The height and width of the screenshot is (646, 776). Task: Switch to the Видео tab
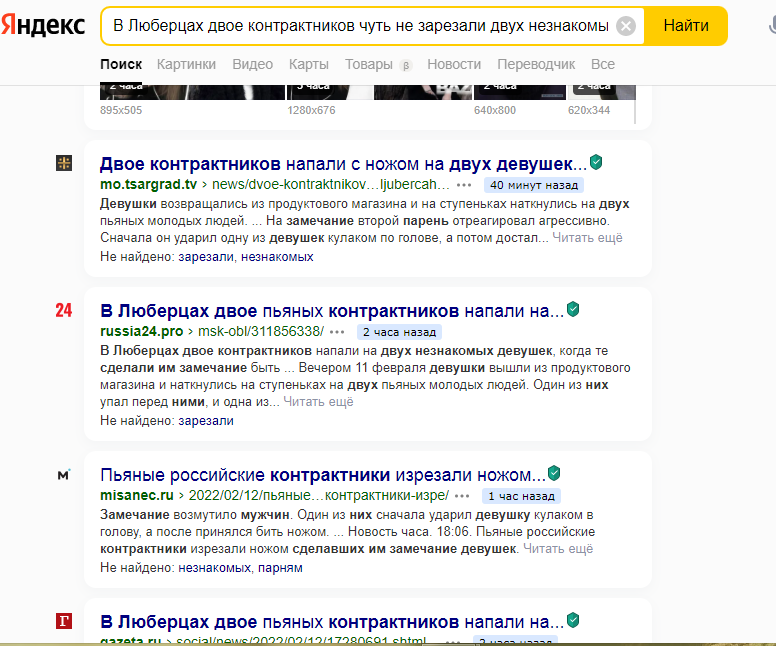coord(252,64)
